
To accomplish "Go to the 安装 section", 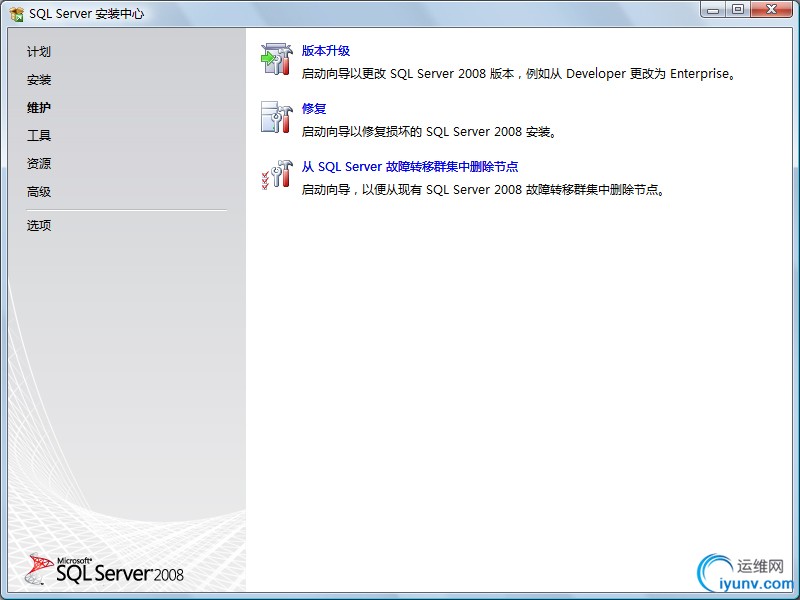I will (x=39, y=80).
